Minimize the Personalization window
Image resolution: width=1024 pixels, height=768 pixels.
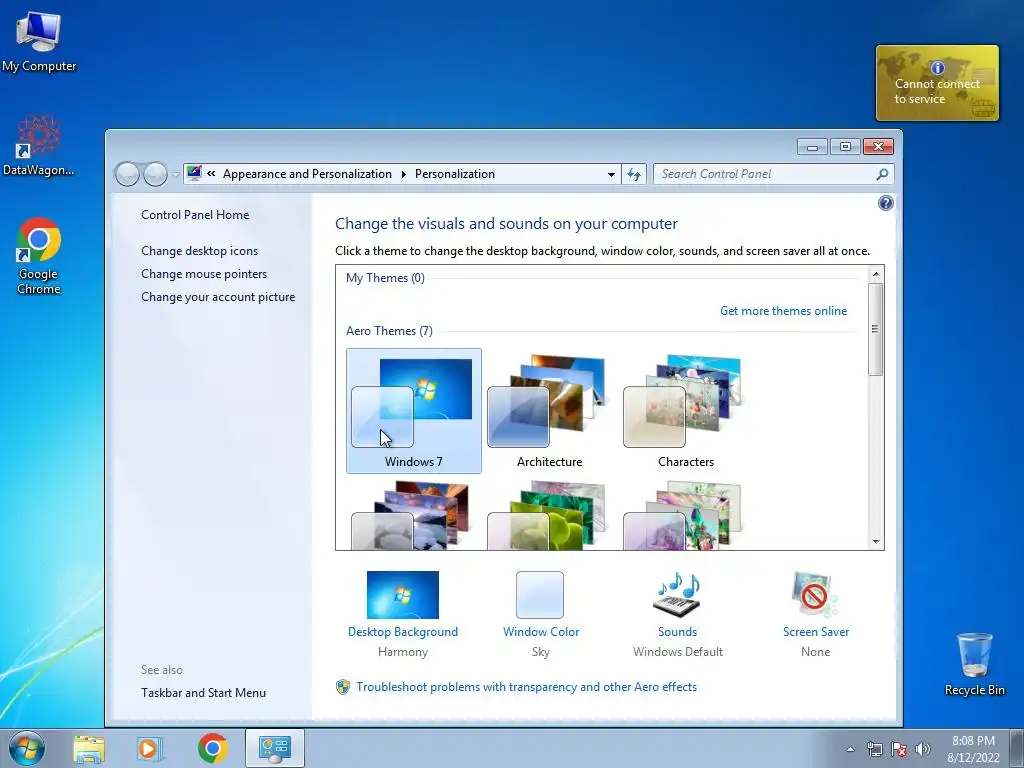[x=812, y=147]
